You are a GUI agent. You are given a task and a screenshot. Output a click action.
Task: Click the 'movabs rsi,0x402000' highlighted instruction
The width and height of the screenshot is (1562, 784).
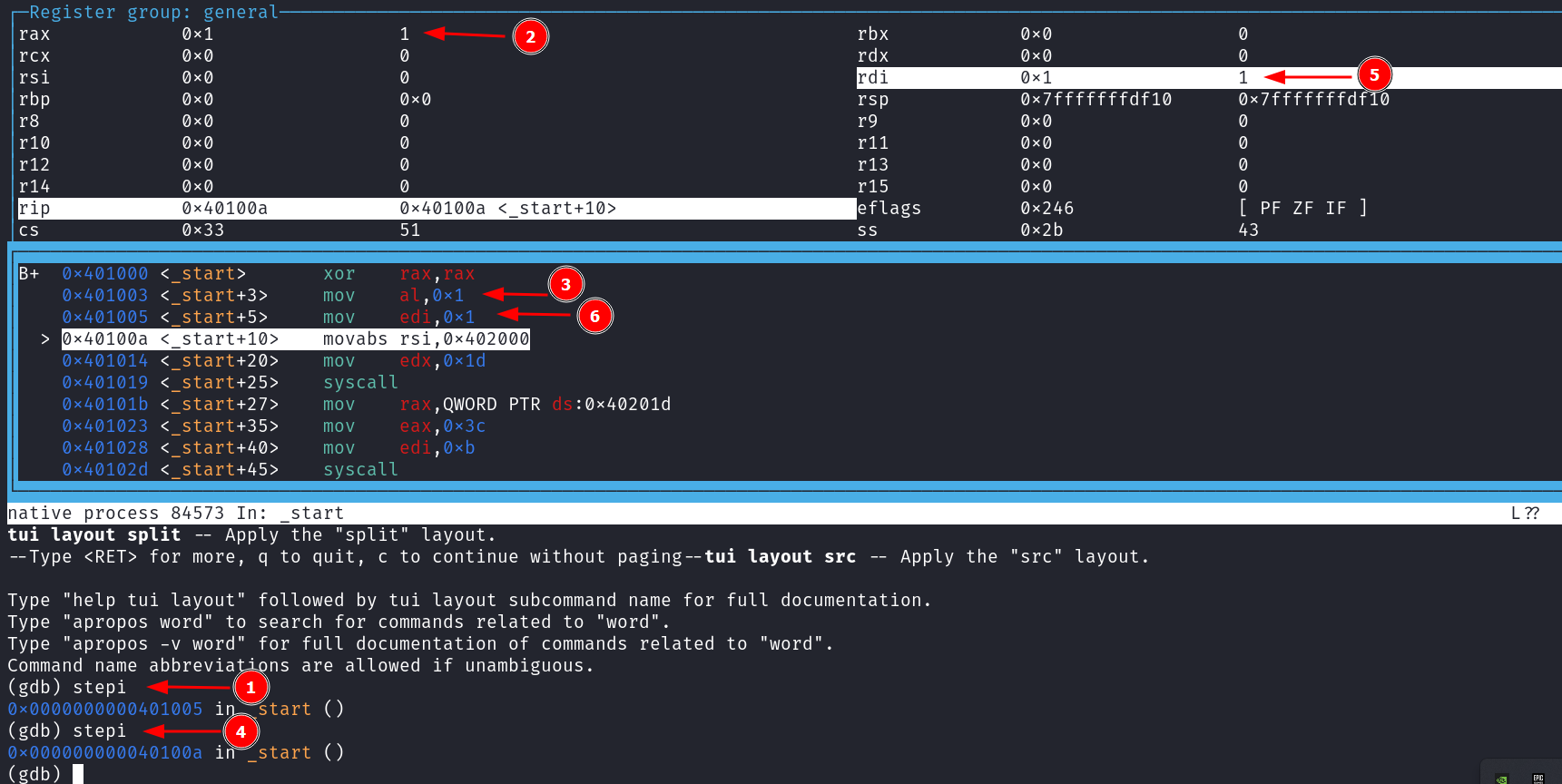426,339
